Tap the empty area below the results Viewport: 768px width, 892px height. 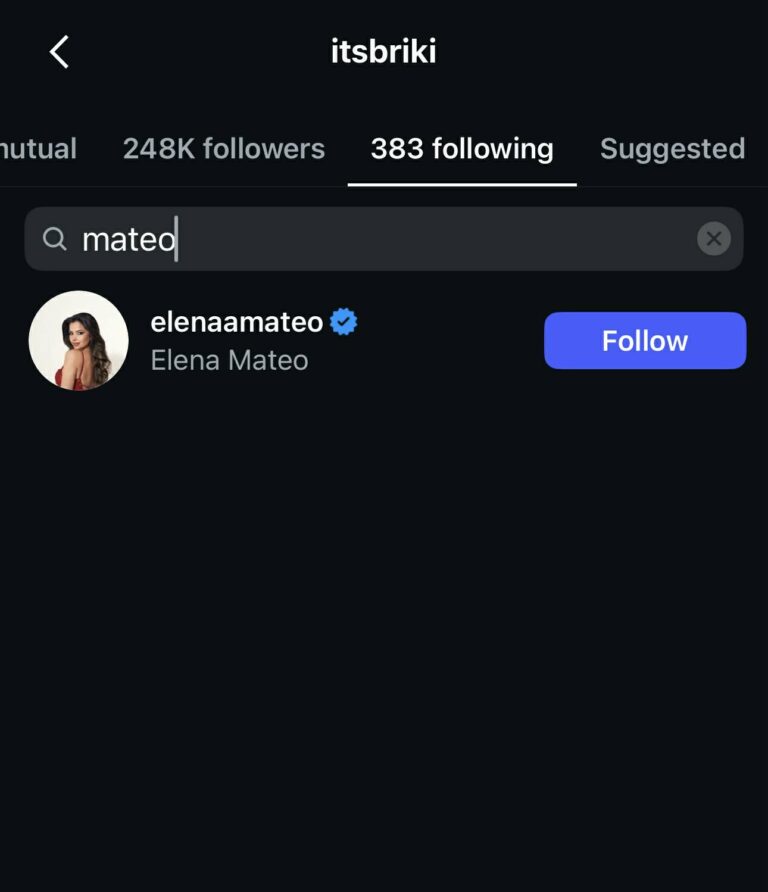click(384, 640)
